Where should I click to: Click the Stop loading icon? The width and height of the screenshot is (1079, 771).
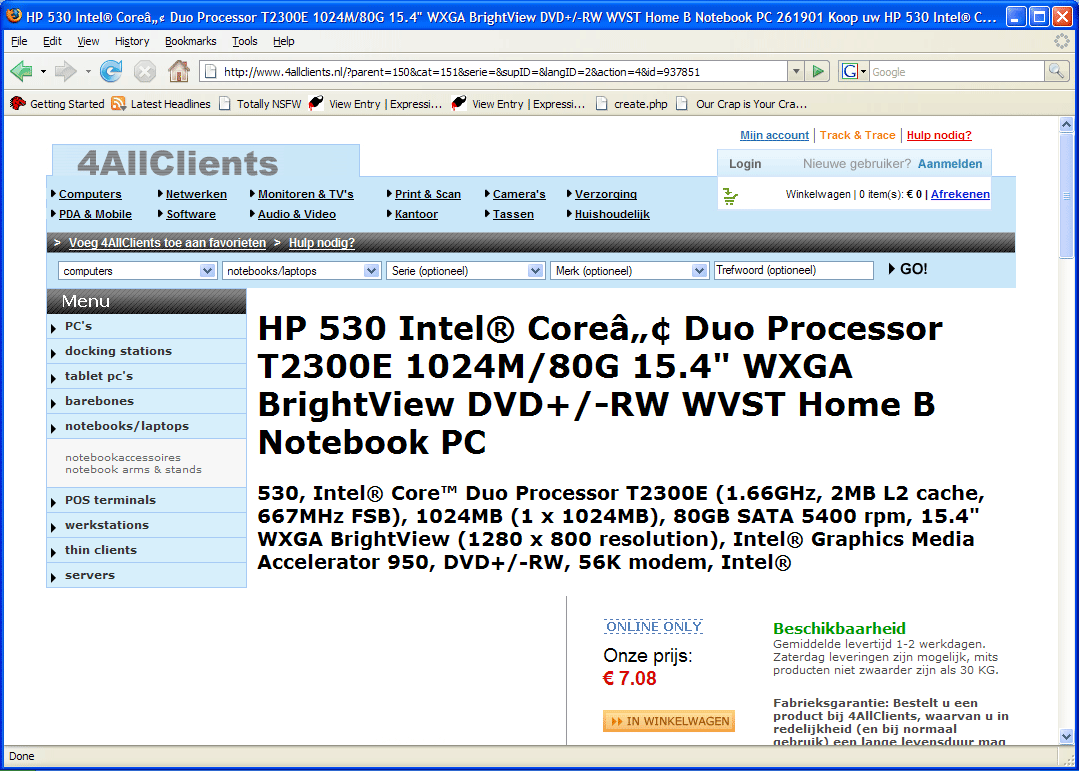point(145,71)
